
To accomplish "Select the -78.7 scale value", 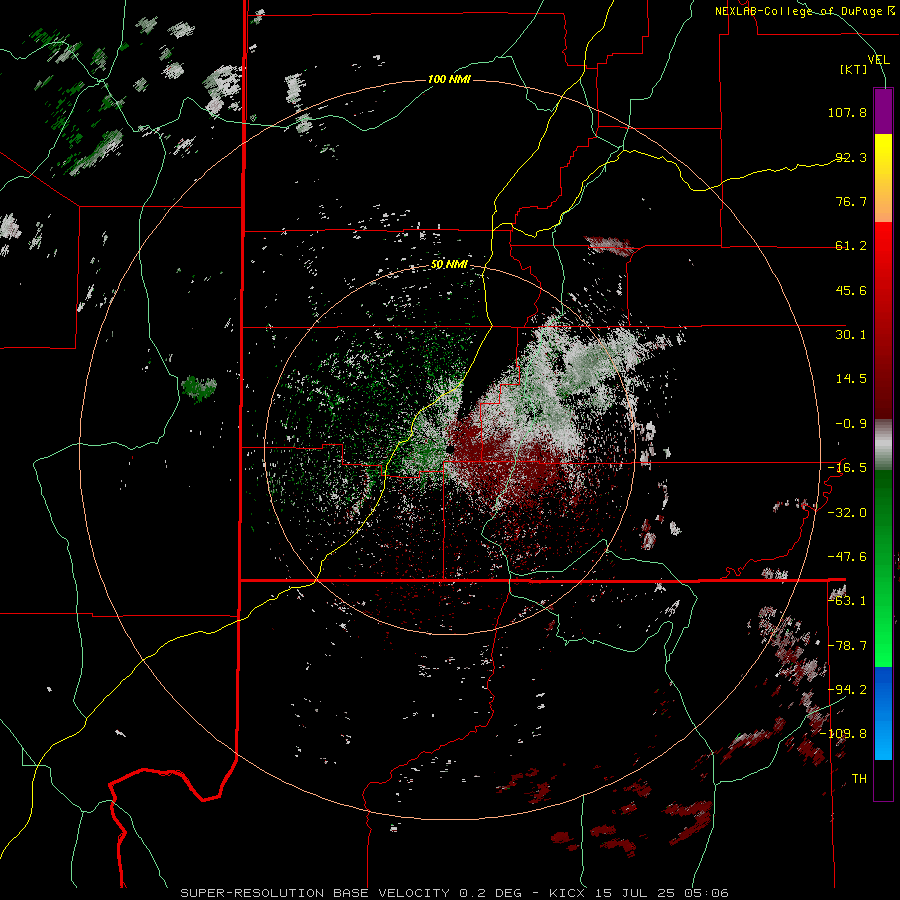I will (x=847, y=646).
